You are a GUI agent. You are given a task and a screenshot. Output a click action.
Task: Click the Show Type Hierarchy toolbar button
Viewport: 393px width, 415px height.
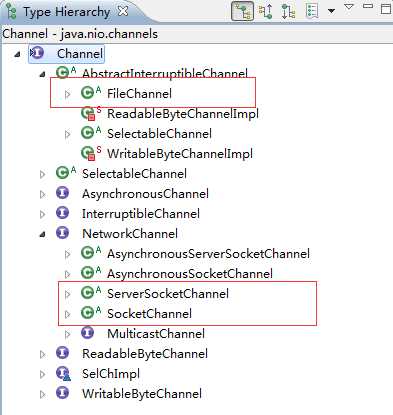coord(242,11)
